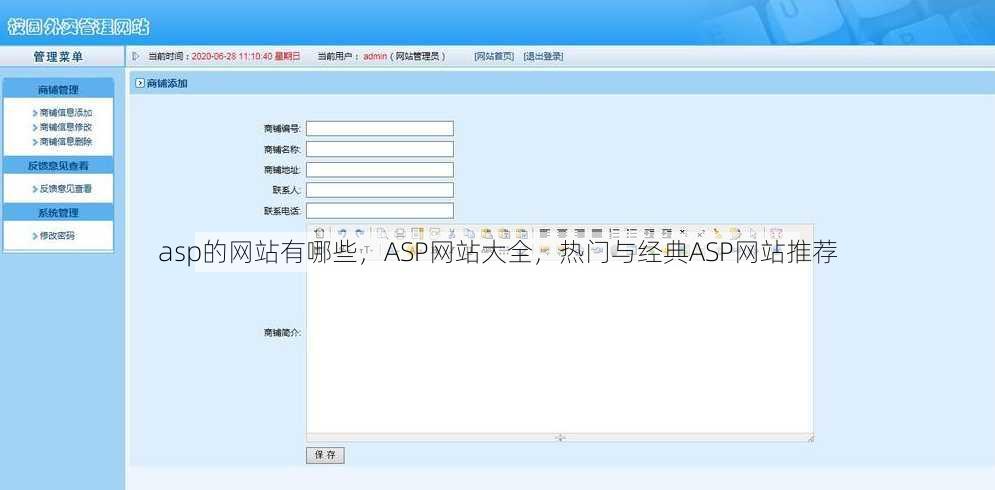This screenshot has height=490, width=995.
Task: Click the 保存 save button
Action: point(326,455)
